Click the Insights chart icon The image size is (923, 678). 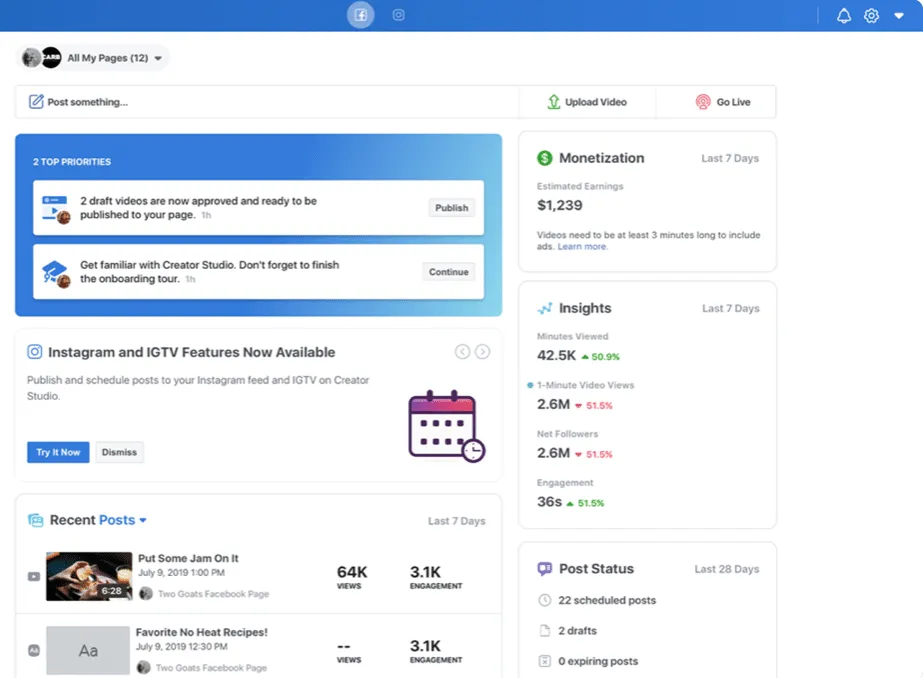(x=545, y=308)
